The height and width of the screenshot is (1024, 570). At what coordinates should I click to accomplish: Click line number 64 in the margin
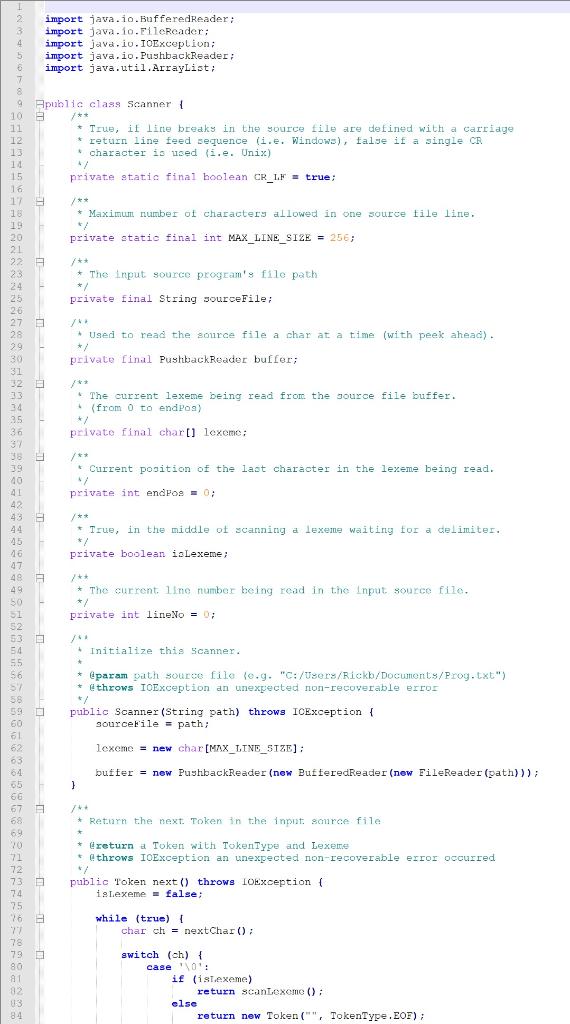(17, 773)
